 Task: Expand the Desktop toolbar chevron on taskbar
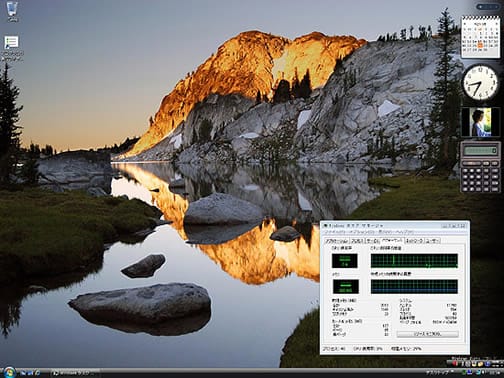click(452, 371)
